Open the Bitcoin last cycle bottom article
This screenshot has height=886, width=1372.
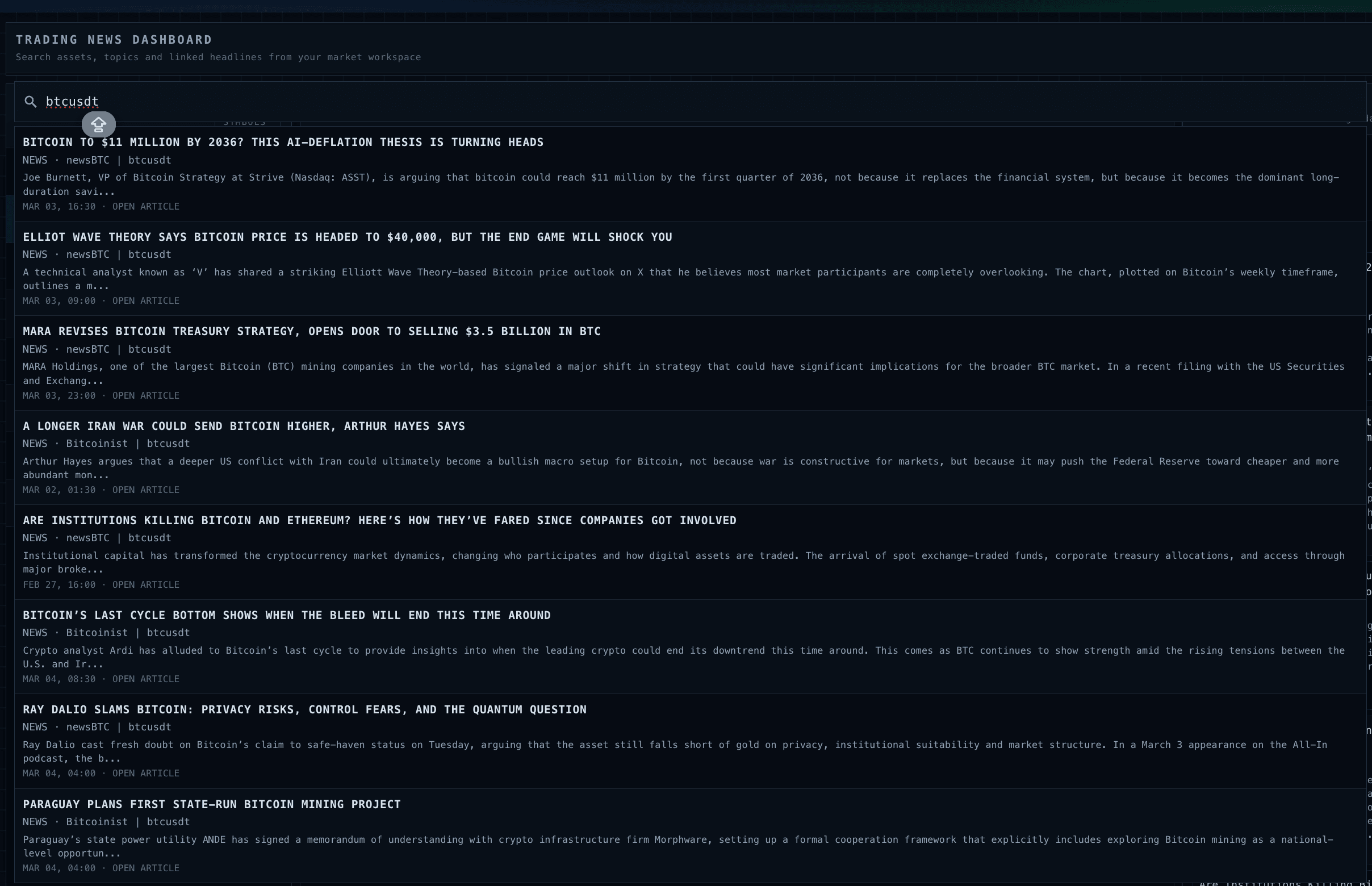(x=286, y=615)
